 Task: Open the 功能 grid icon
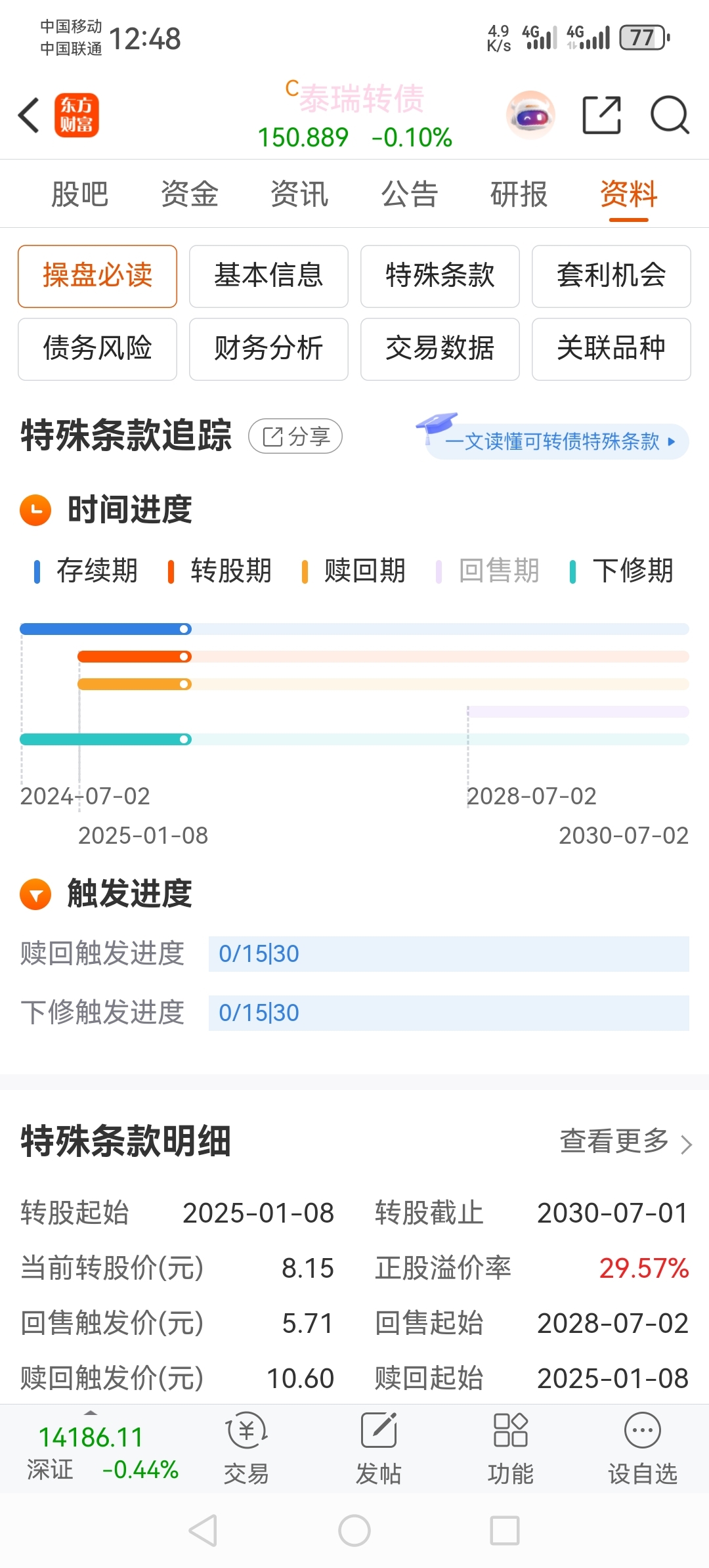coord(510,1431)
